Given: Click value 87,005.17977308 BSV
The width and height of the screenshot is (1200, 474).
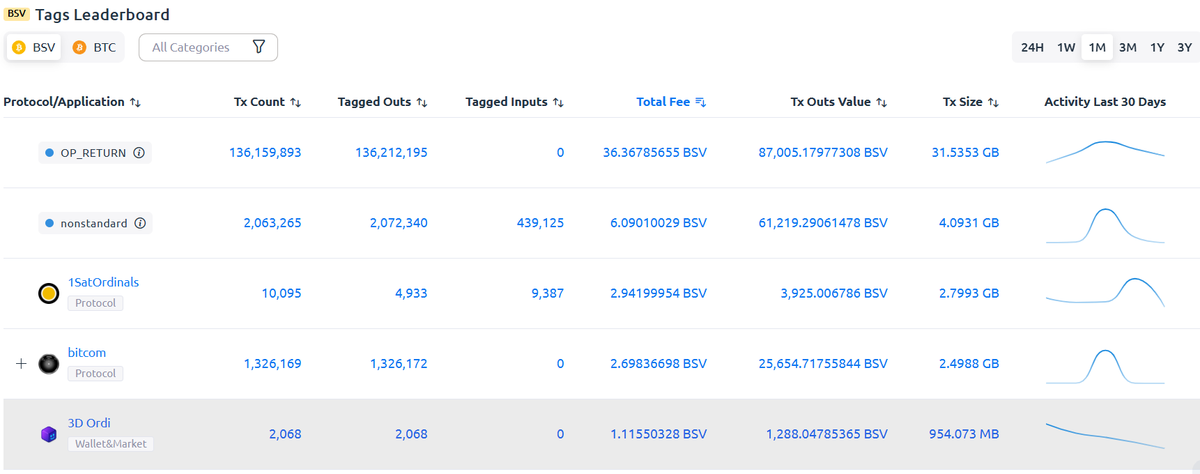Looking at the screenshot, I should pos(823,152).
